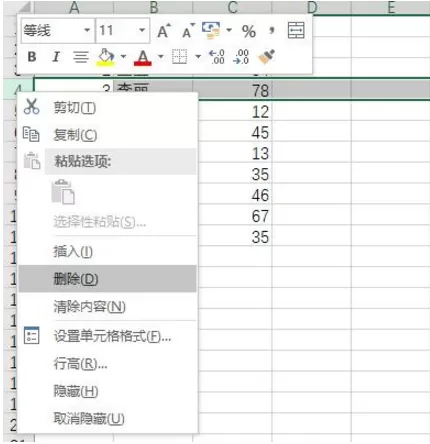The image size is (430, 444).
Task: Click the center align icon
Action: (81, 57)
